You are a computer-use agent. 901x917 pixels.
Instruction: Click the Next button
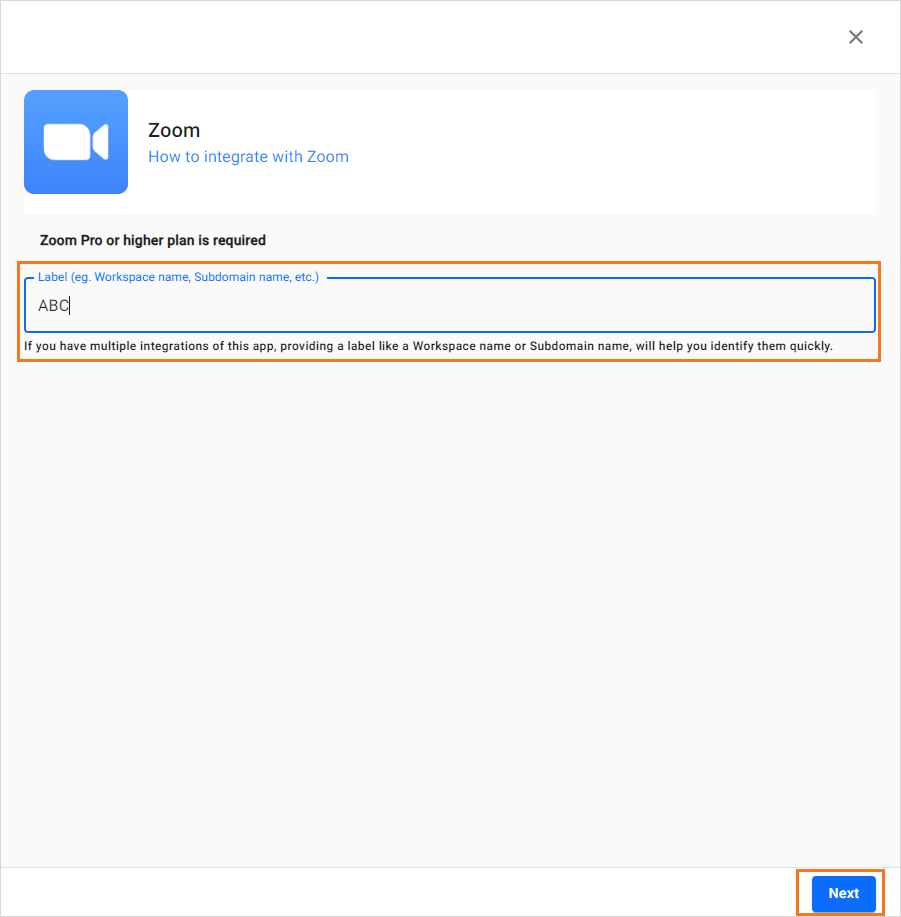(843, 893)
